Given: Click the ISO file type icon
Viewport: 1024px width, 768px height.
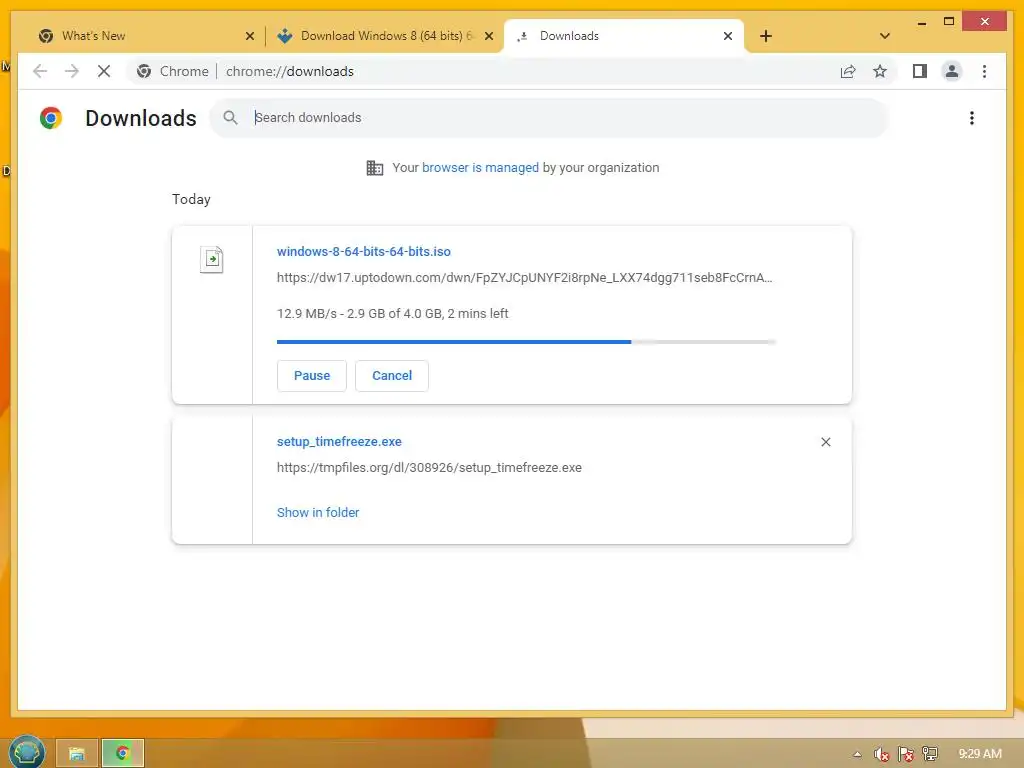Looking at the screenshot, I should tap(212, 259).
